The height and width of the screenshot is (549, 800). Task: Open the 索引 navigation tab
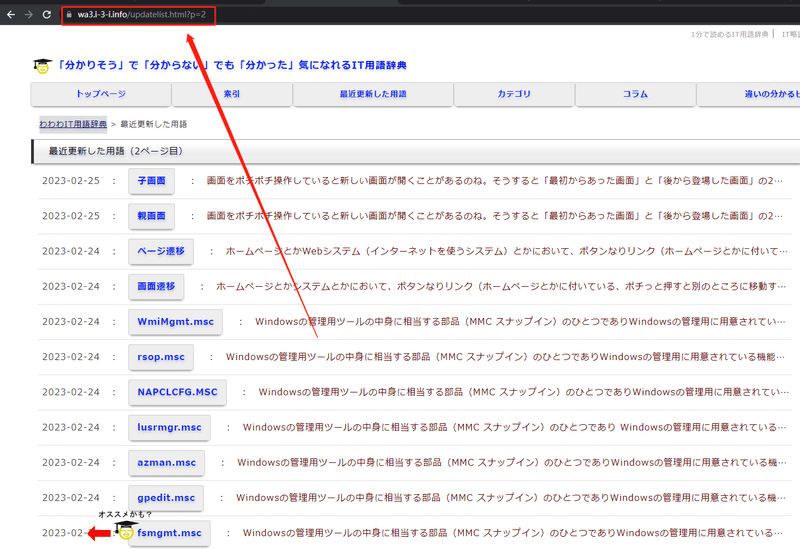[232, 94]
